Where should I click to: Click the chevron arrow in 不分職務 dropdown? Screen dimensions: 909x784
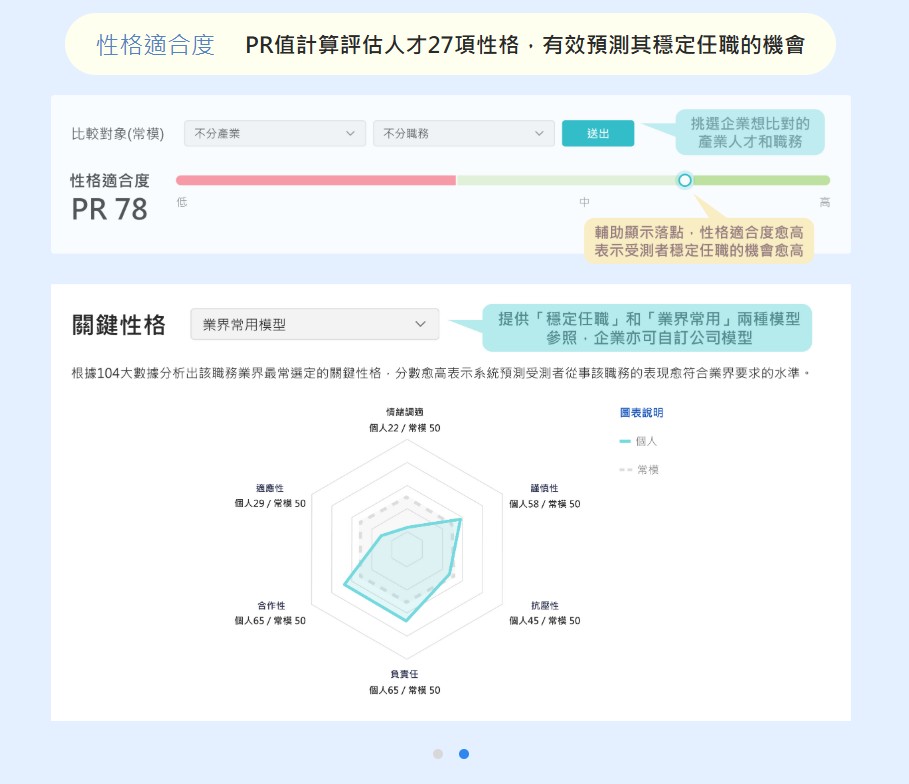point(539,133)
